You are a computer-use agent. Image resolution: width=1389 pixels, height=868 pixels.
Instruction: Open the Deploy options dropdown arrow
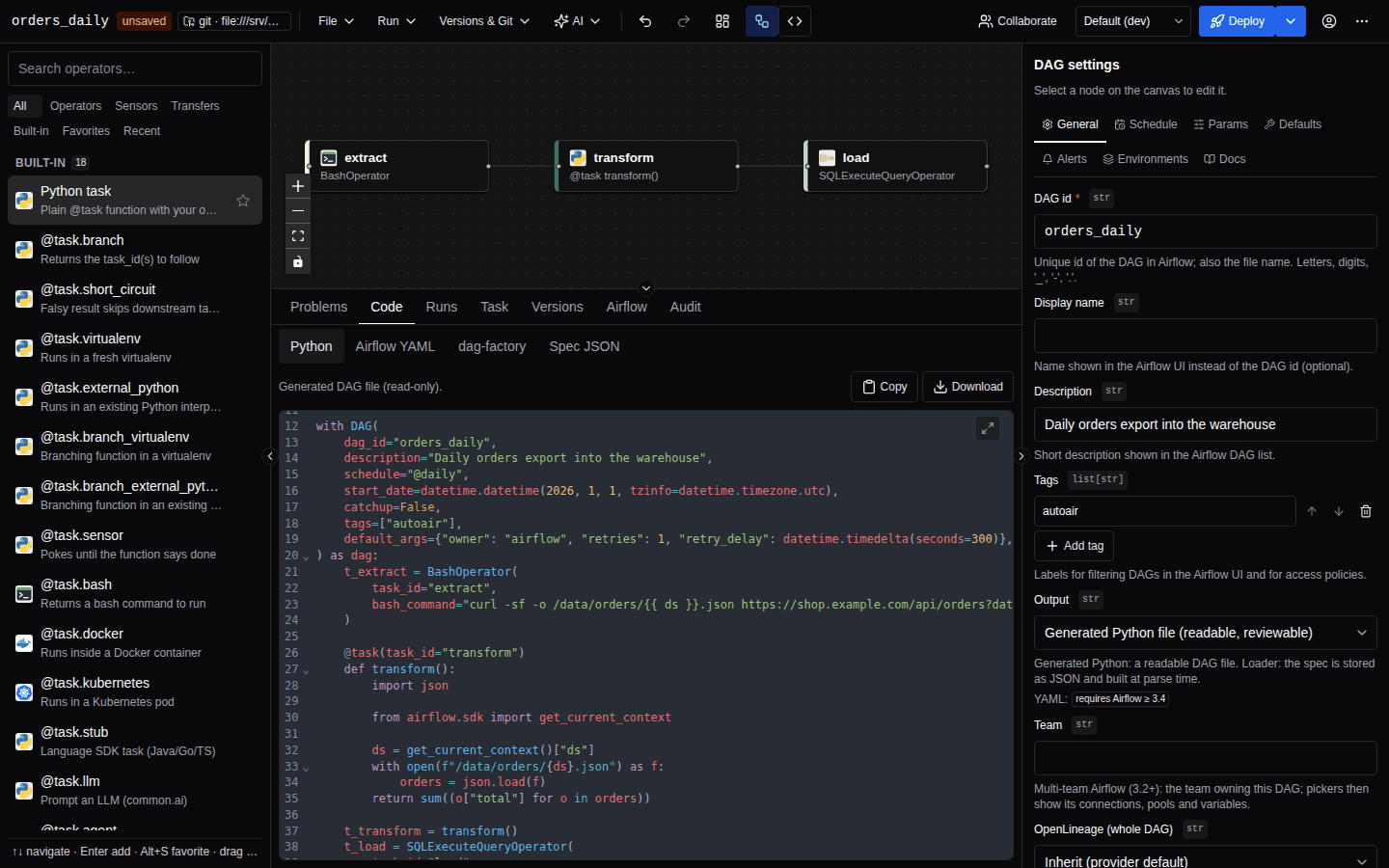coord(1291,21)
